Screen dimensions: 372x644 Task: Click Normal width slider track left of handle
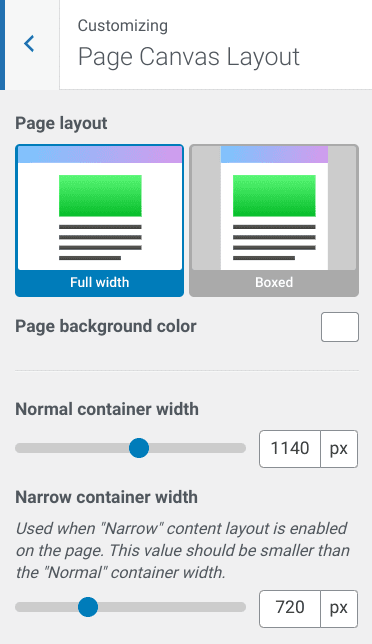click(x=72, y=448)
